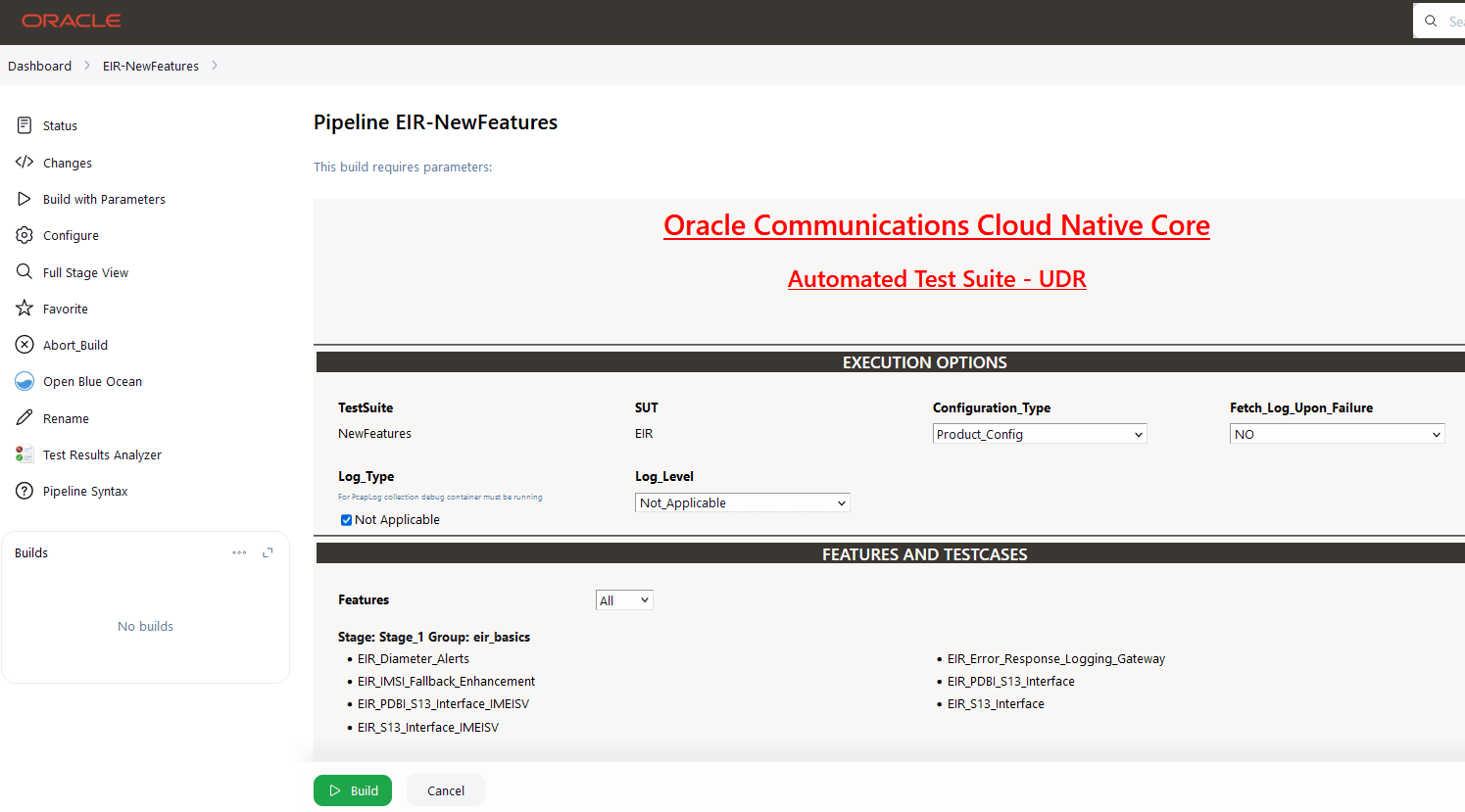Click the Changes code icon
The image size is (1465, 812).
tap(24, 163)
